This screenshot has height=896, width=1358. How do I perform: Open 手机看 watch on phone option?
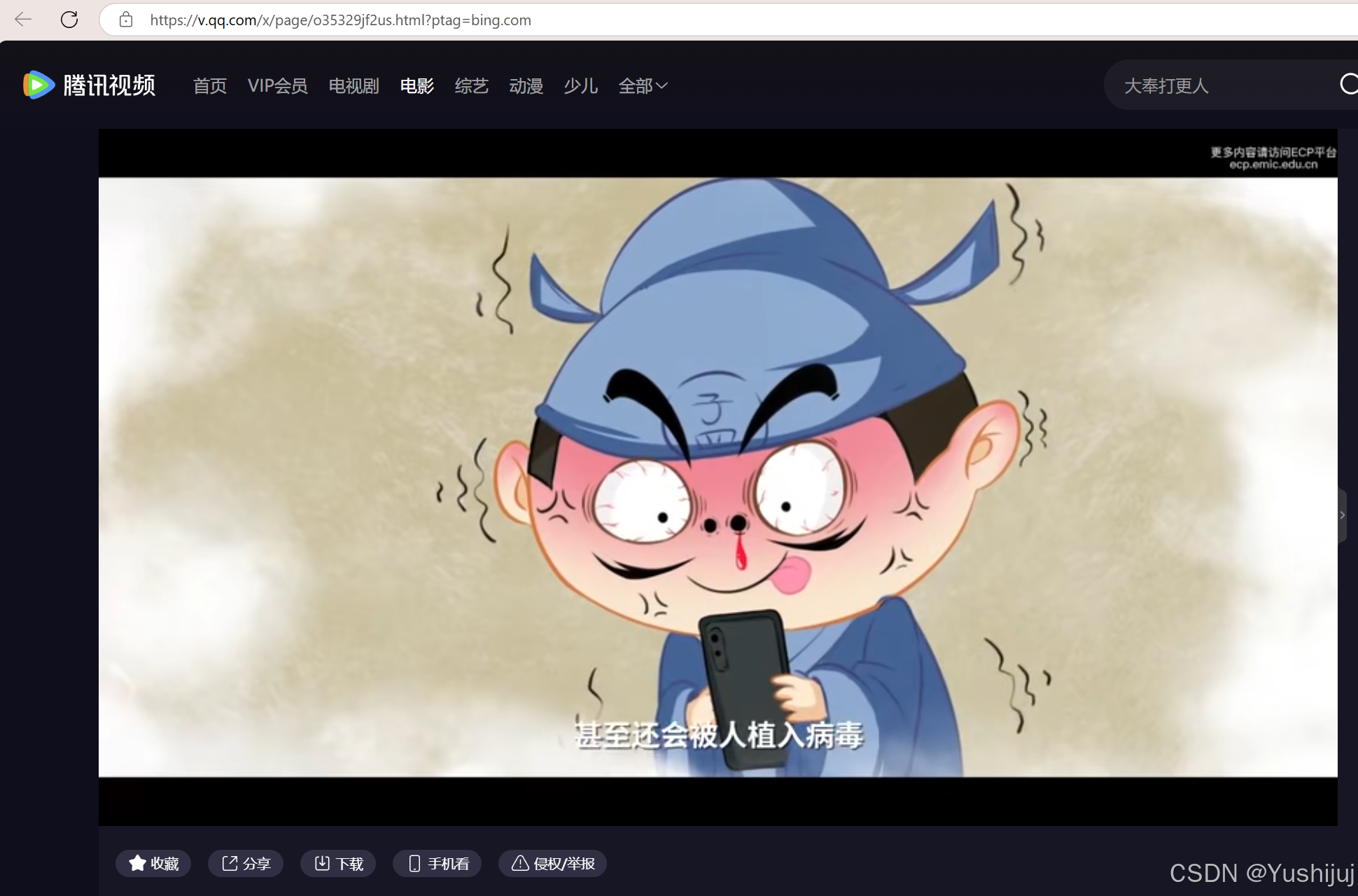click(437, 863)
